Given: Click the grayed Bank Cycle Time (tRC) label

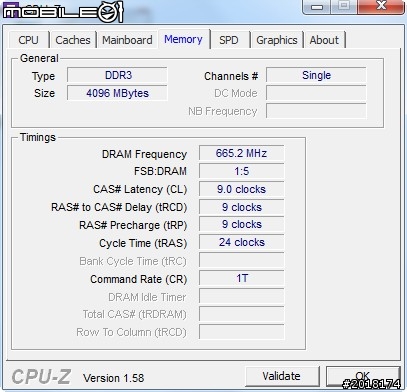Looking at the screenshot, I should point(133,261).
